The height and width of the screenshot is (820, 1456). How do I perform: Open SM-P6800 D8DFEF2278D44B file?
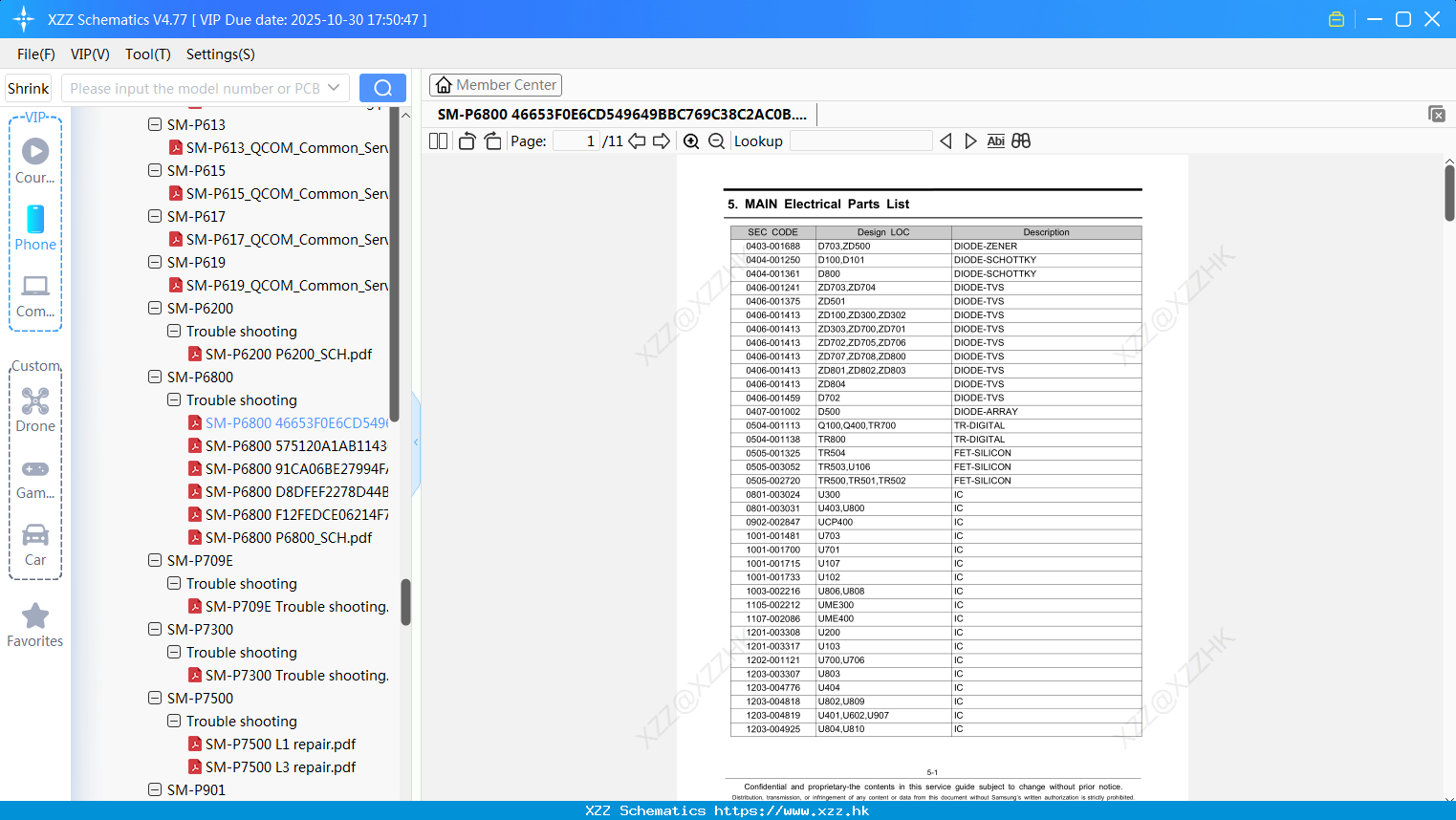(x=296, y=491)
